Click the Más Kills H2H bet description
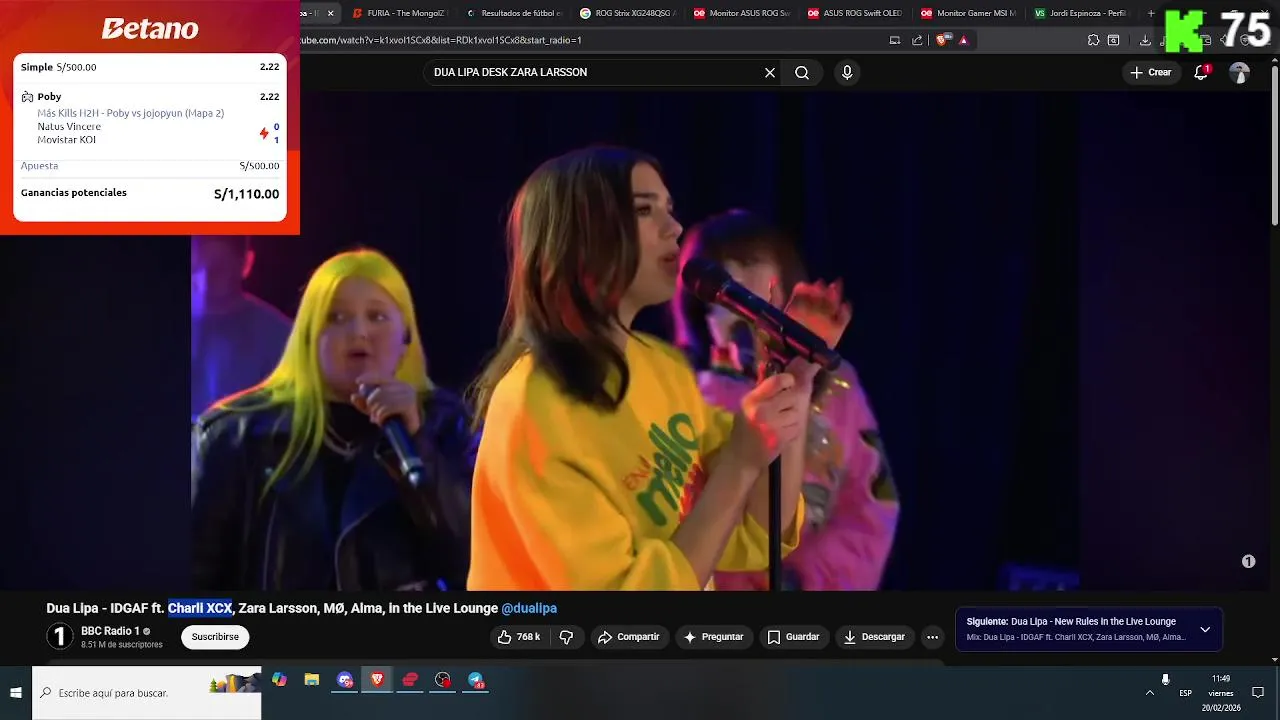Viewport: 1280px width, 720px height. click(x=130, y=113)
